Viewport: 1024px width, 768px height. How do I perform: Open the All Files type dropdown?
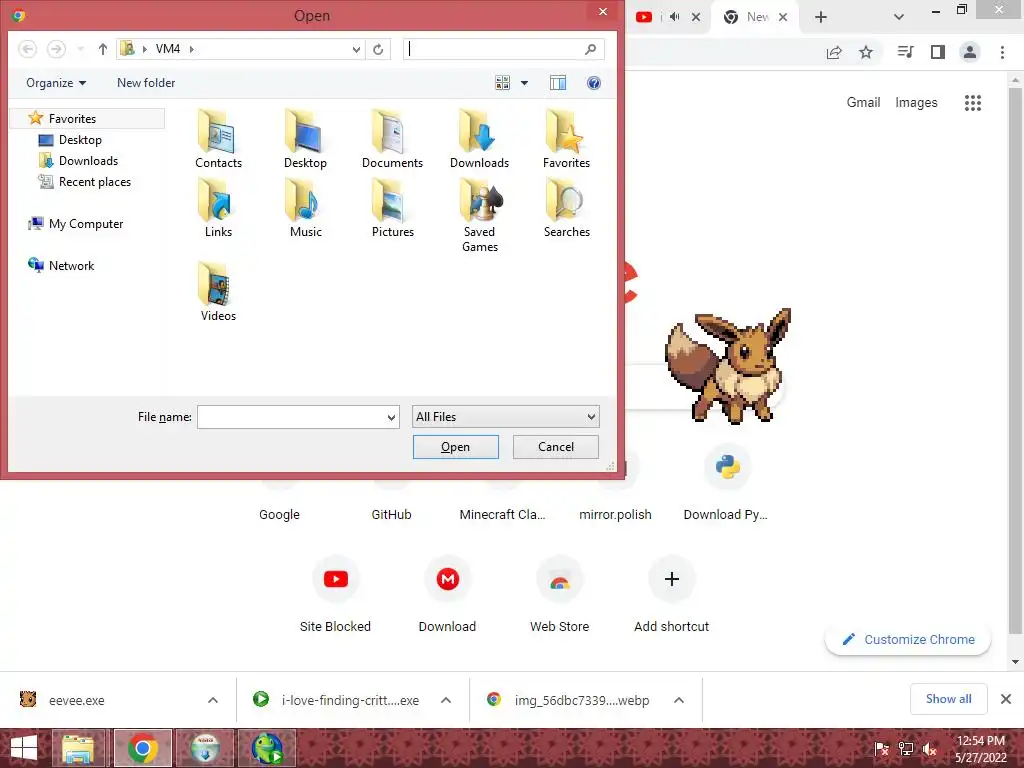tap(505, 417)
